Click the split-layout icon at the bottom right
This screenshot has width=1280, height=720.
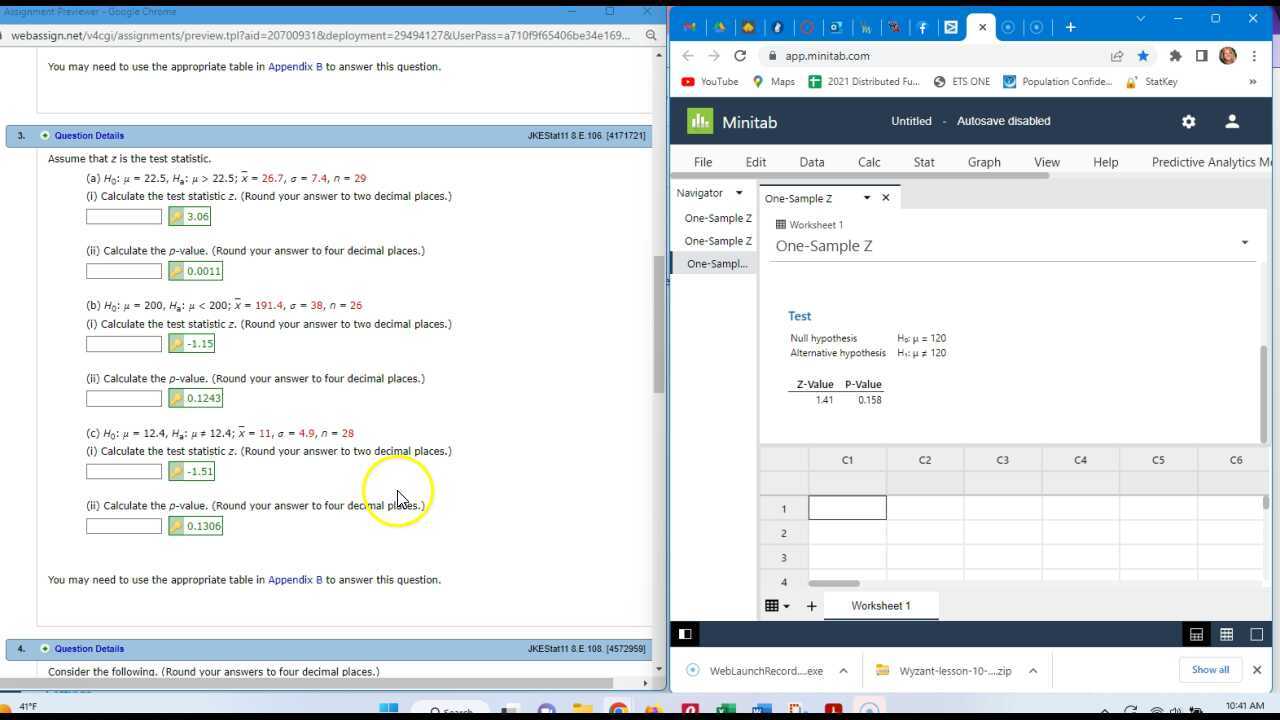click(x=1256, y=634)
